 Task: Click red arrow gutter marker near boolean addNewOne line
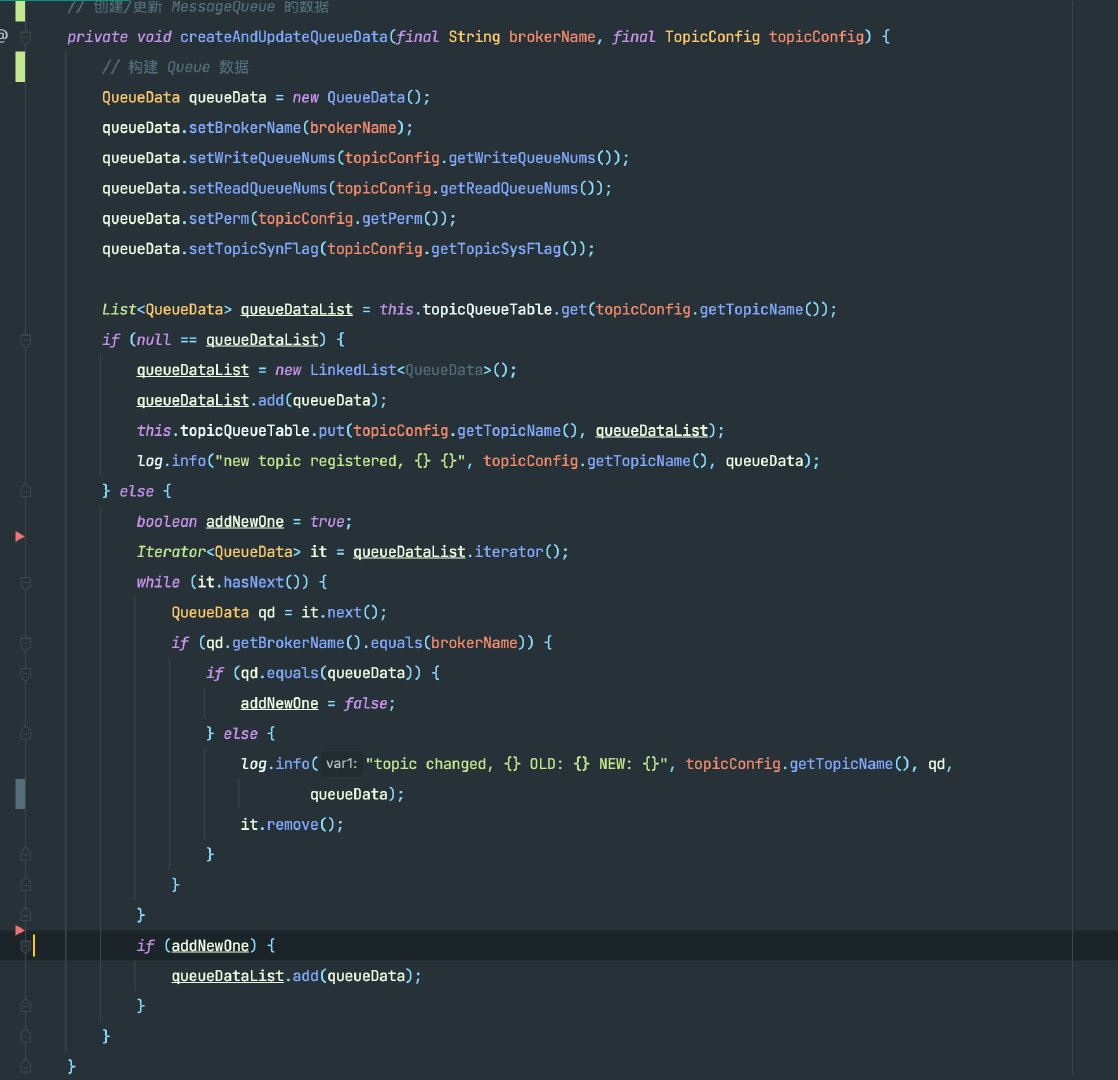[20, 536]
